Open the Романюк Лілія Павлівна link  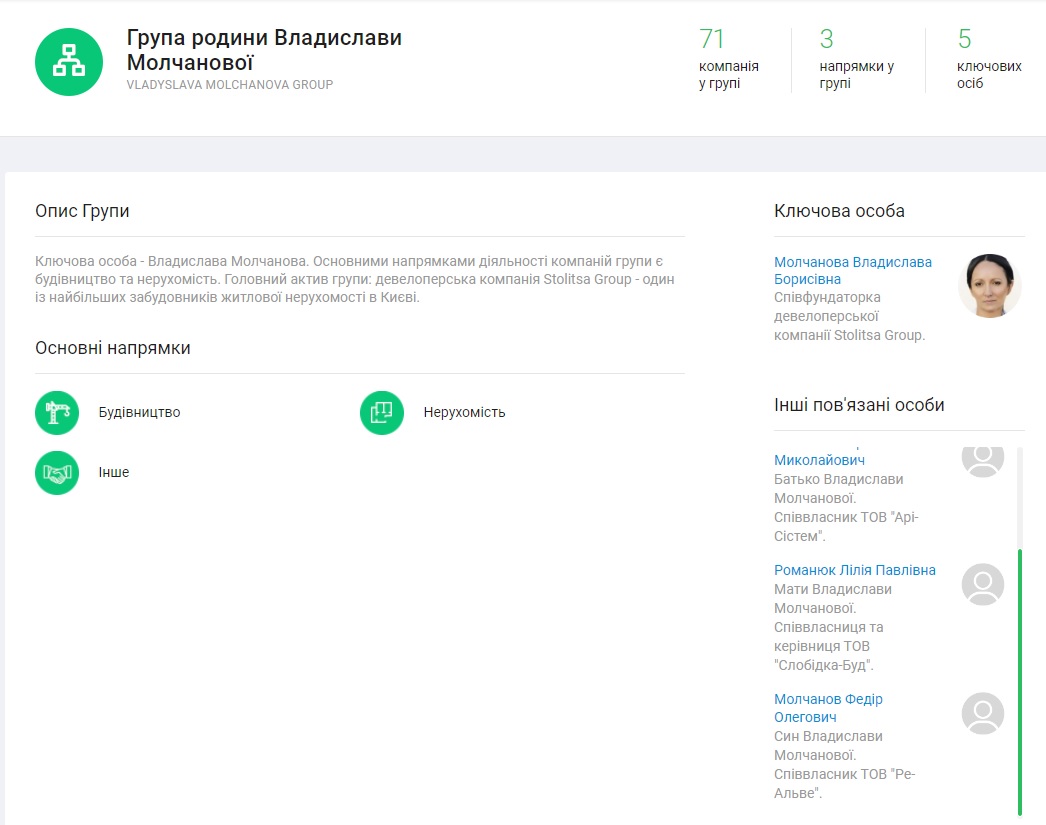pos(855,570)
